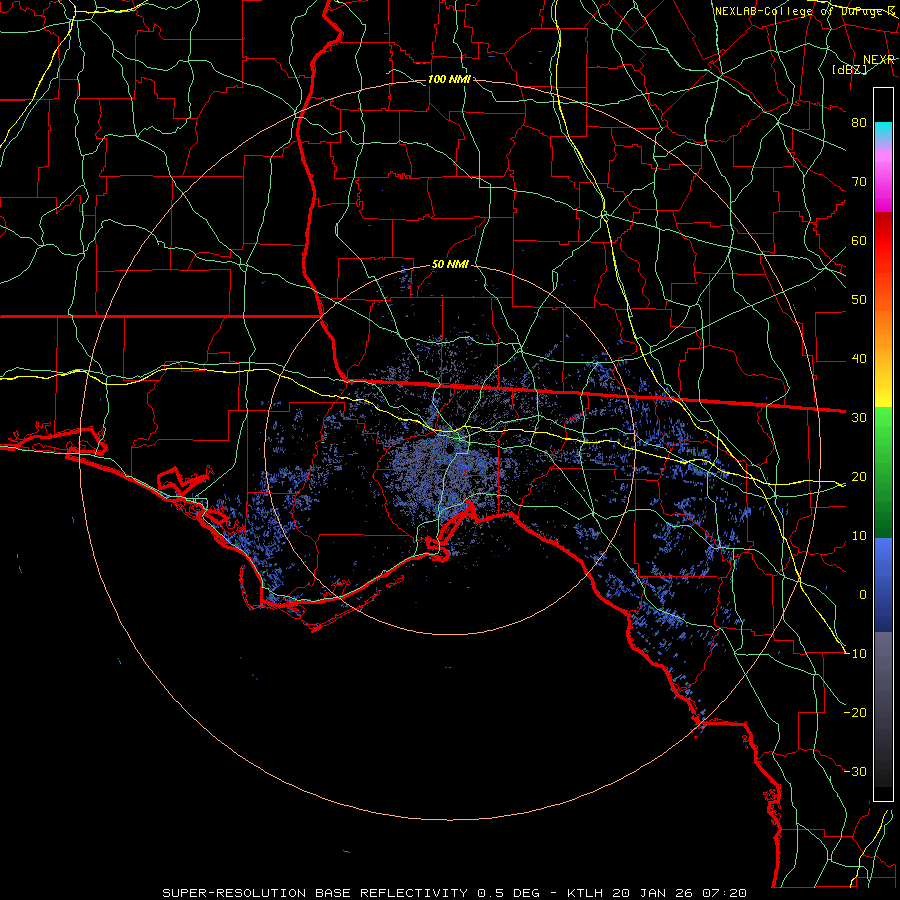Click the blue segment of the reflectivity color bar

point(883,584)
